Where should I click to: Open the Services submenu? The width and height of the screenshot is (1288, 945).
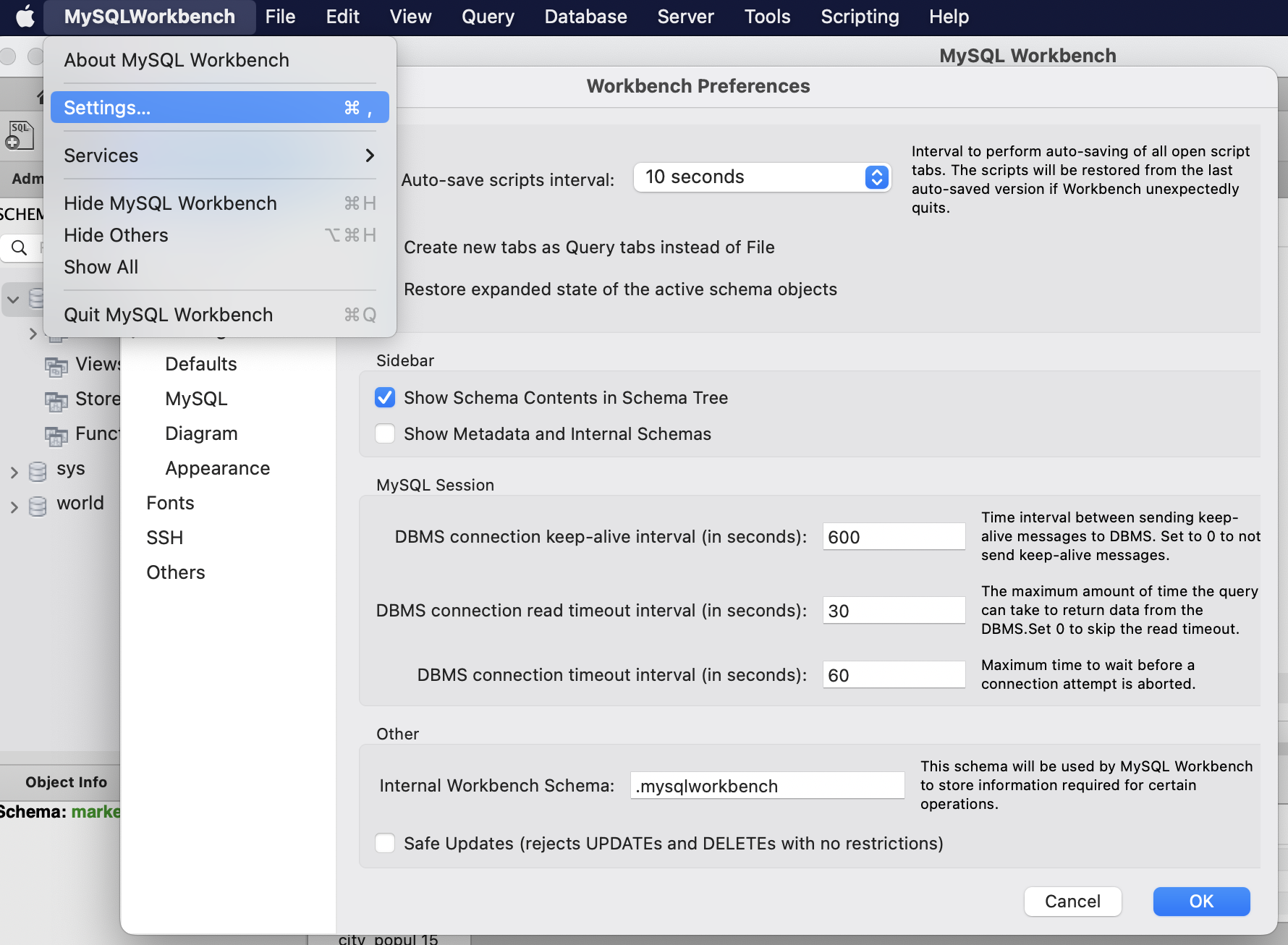coord(220,156)
